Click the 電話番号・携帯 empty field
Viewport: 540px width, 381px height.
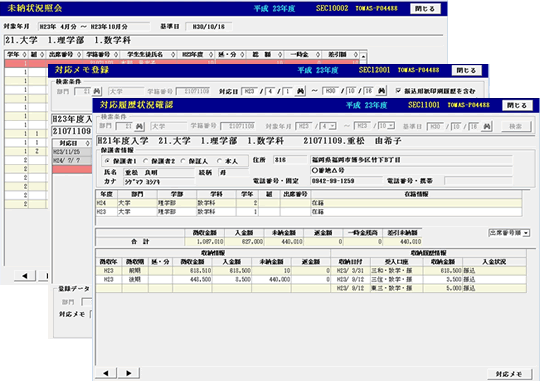click(478, 181)
